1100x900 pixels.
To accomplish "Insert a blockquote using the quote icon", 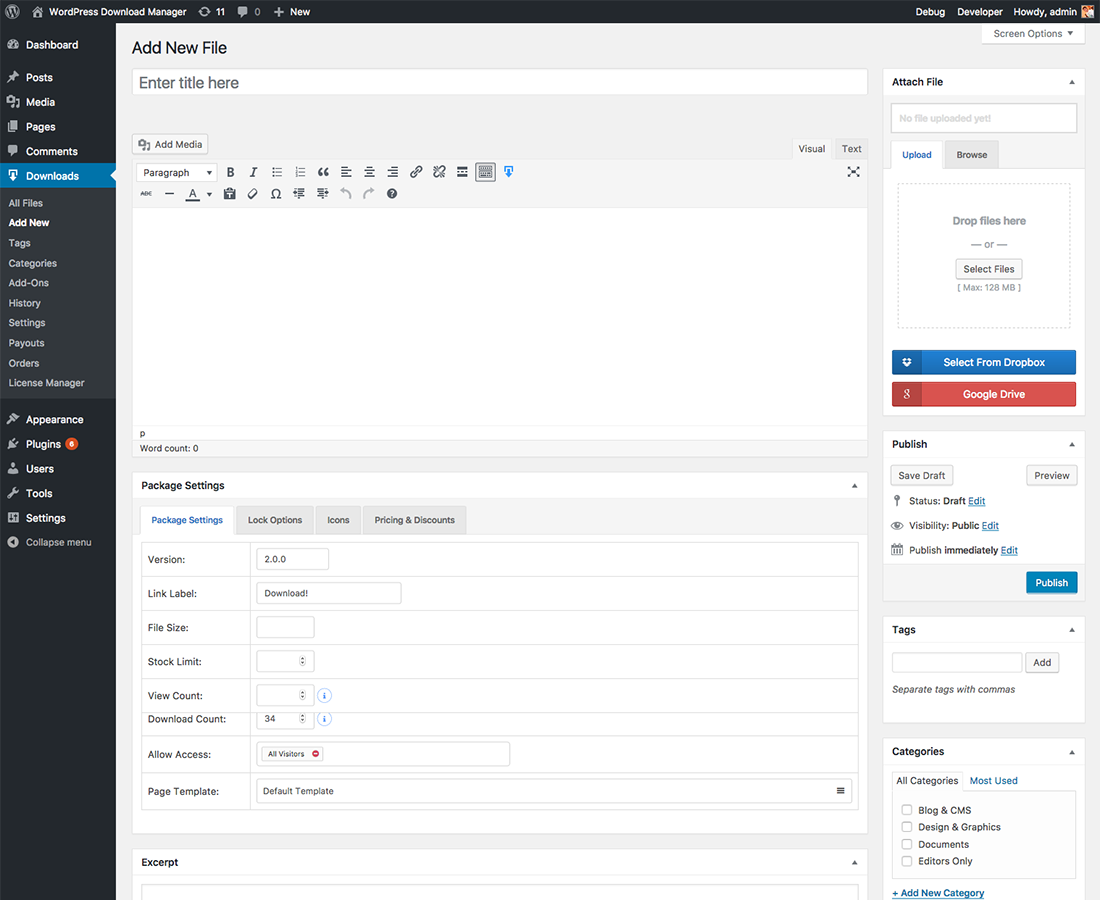I will [x=323, y=172].
